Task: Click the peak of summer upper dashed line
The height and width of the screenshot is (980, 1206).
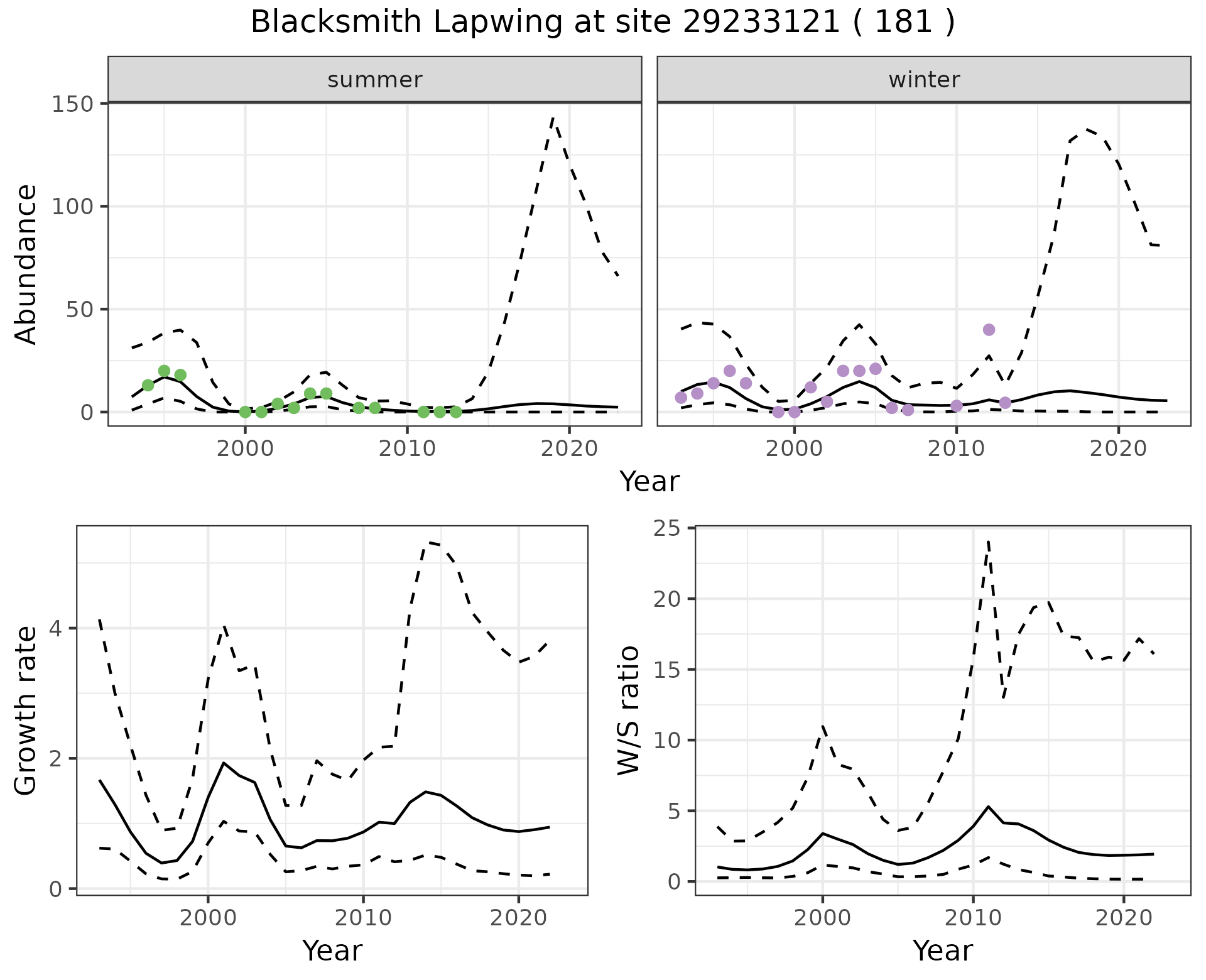Action: 553,117
